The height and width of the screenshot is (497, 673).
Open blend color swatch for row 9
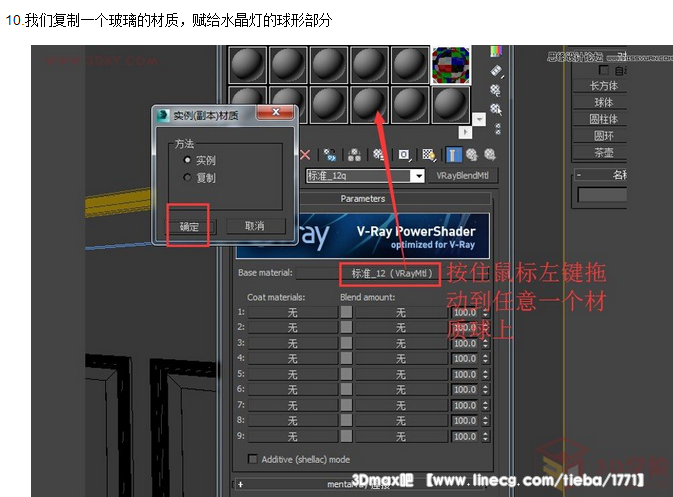point(346,436)
